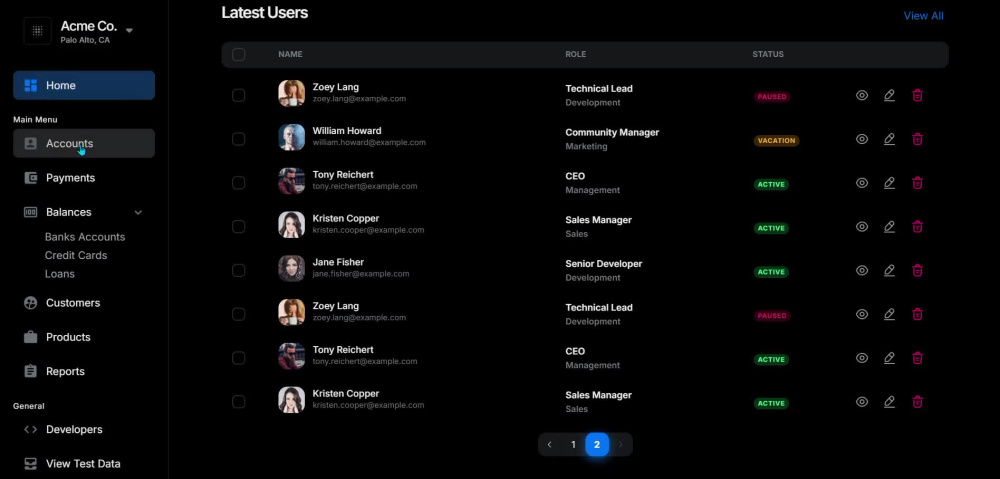1000x479 pixels.
Task: Click the Senior Developer role text
Action: (604, 263)
